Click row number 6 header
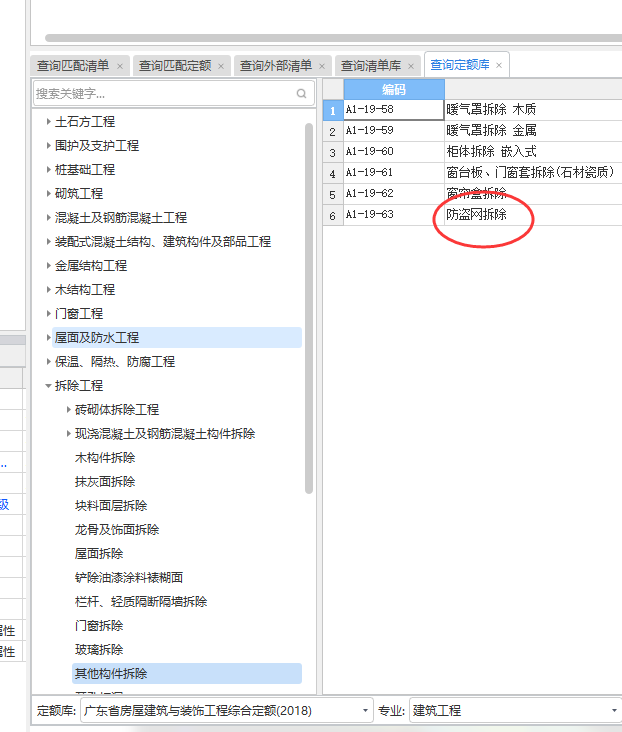The height and width of the screenshot is (732, 622). [333, 216]
